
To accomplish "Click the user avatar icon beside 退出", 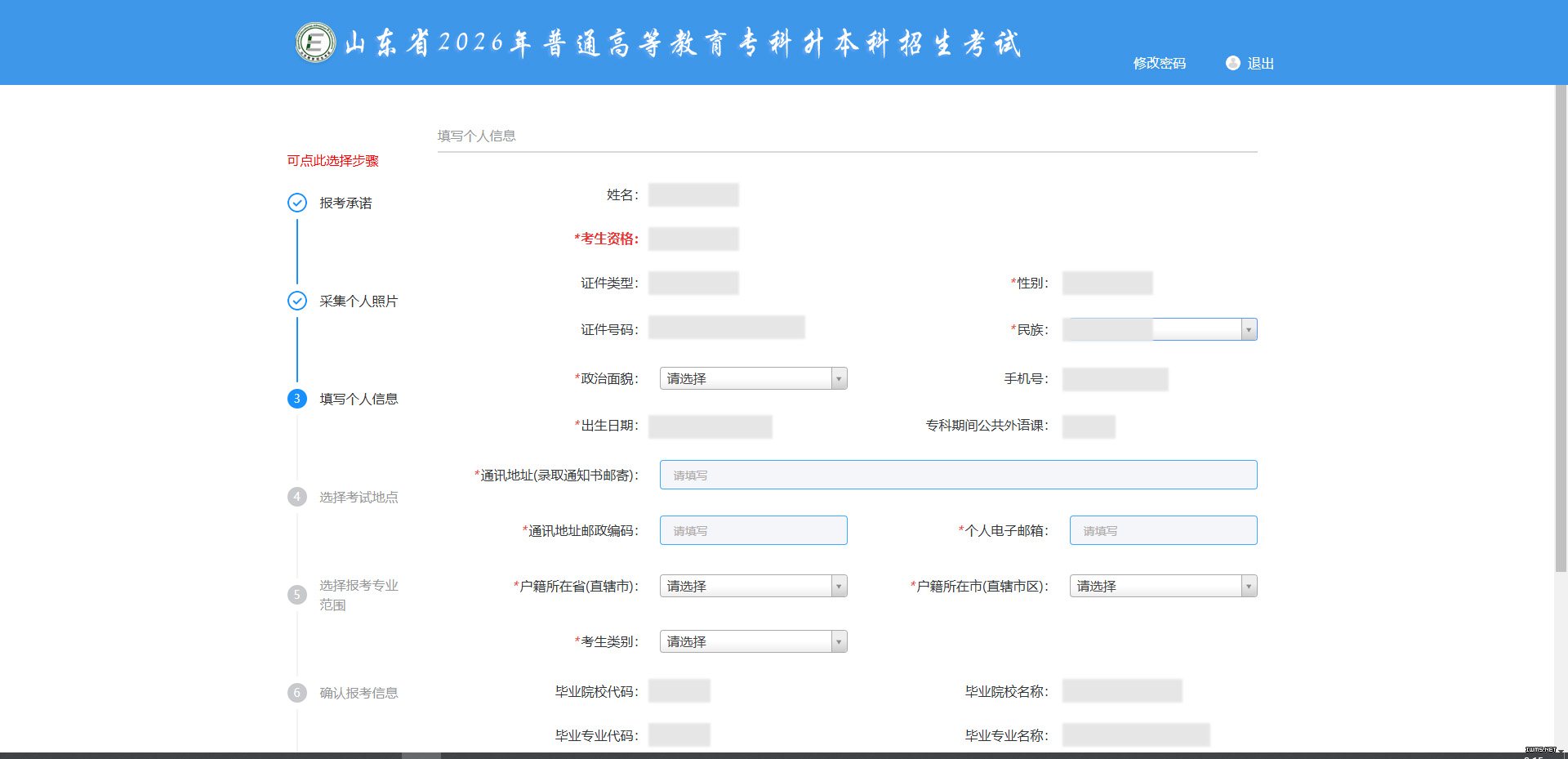I will 1232,63.
